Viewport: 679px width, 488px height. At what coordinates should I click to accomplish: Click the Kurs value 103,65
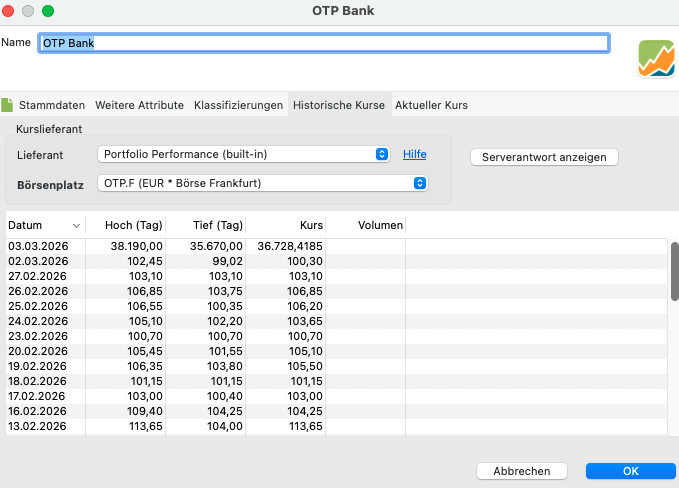point(305,321)
